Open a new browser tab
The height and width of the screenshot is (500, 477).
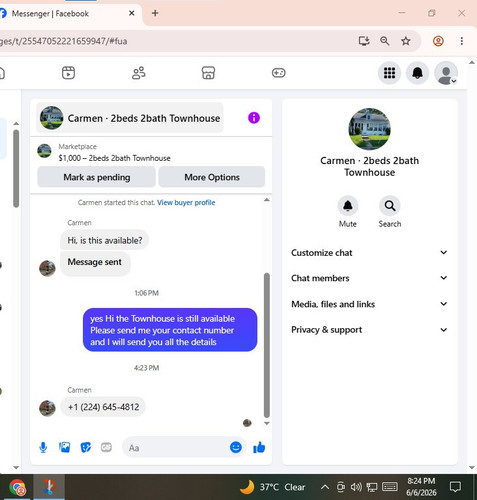click(155, 13)
